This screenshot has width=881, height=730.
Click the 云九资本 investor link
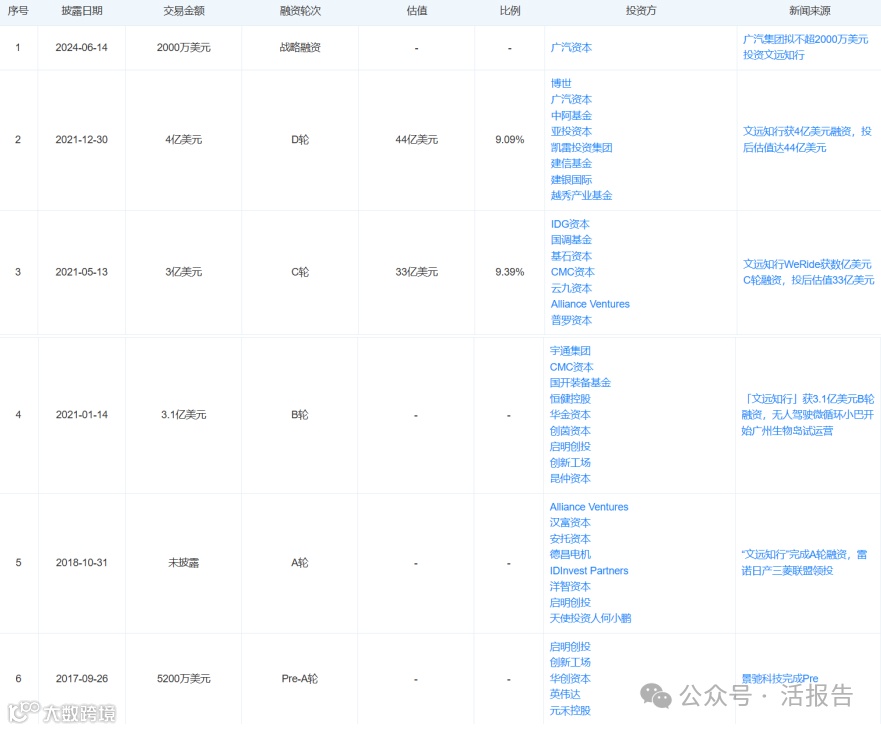tap(571, 288)
